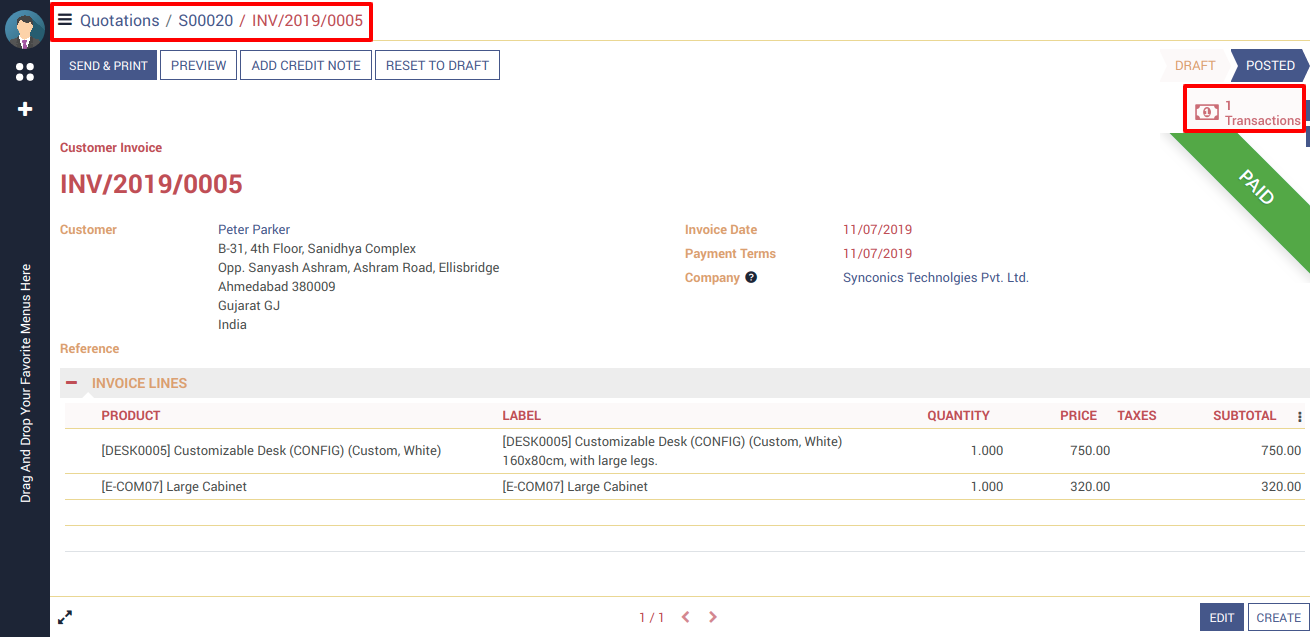Click the Edit button
The height and width of the screenshot is (637, 1310).
point(1221,617)
